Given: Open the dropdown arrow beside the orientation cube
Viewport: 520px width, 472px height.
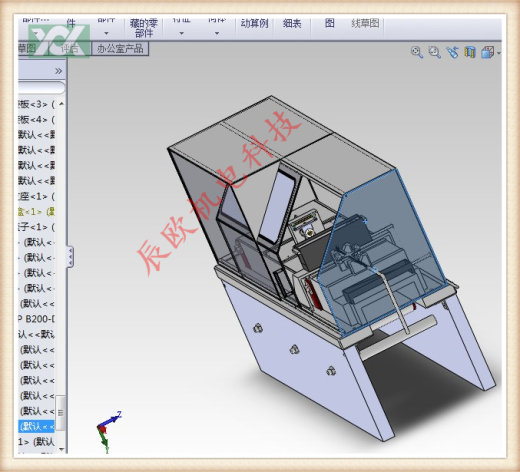Looking at the screenshot, I should 499,53.
